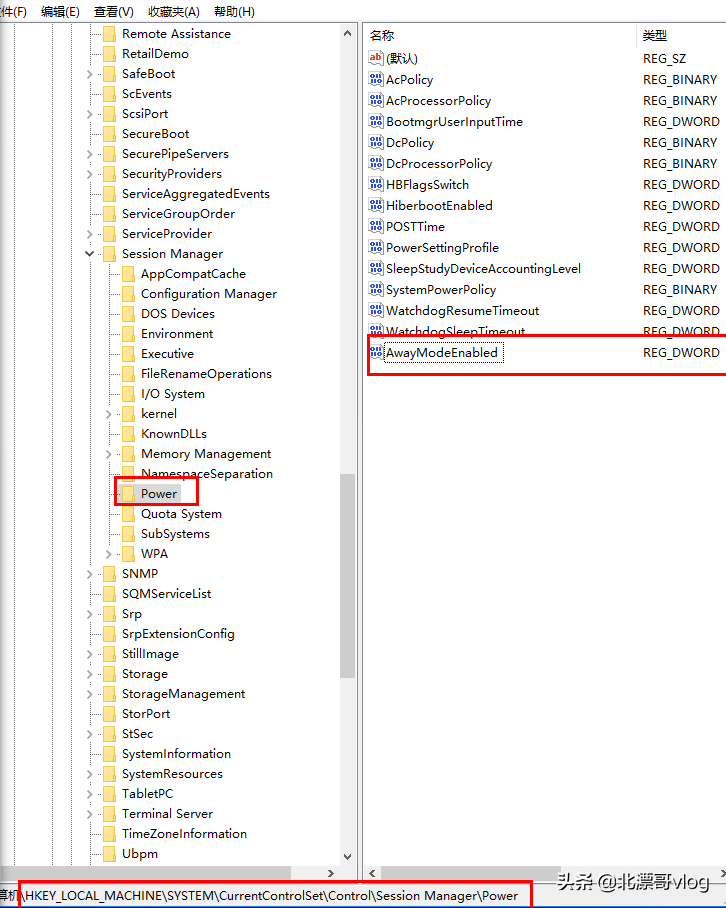Select the ServiceGroupOrder key
This screenshot has height=908, width=726.
(x=178, y=214)
